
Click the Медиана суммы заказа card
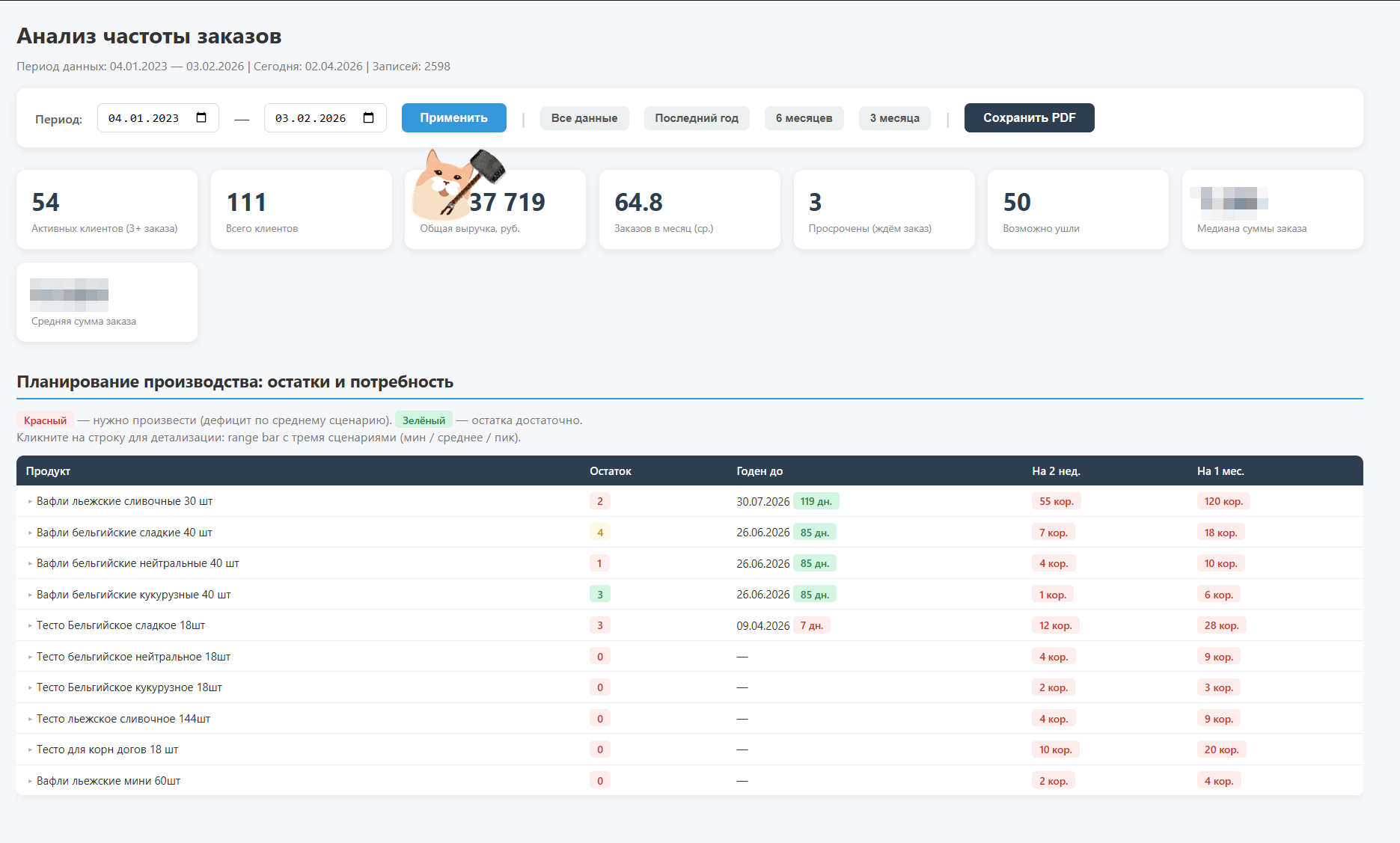point(1273,209)
